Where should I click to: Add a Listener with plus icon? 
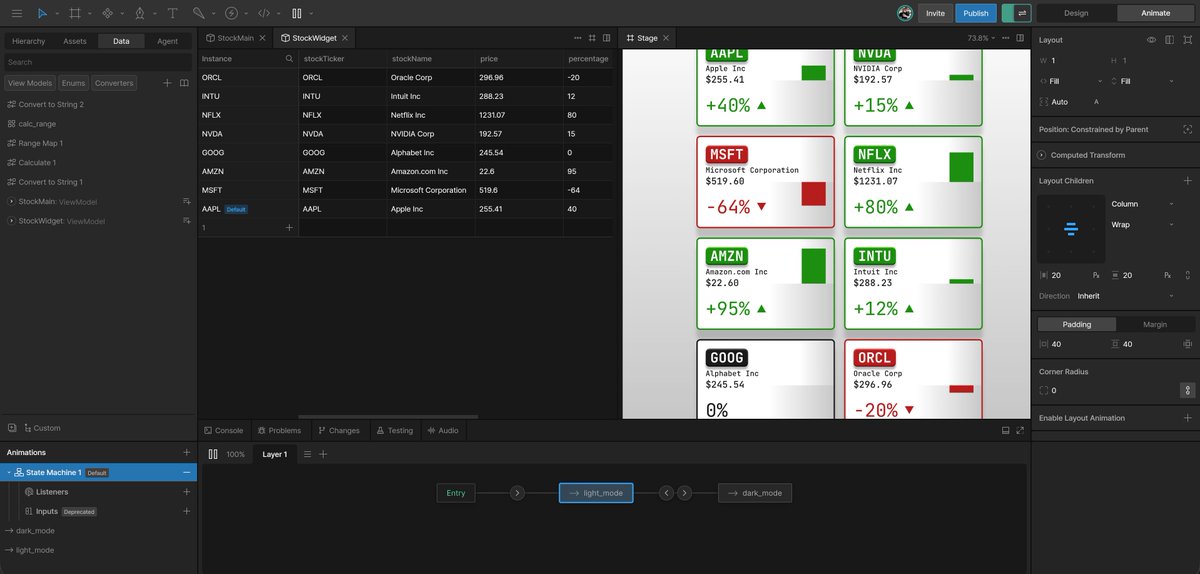tap(186, 492)
